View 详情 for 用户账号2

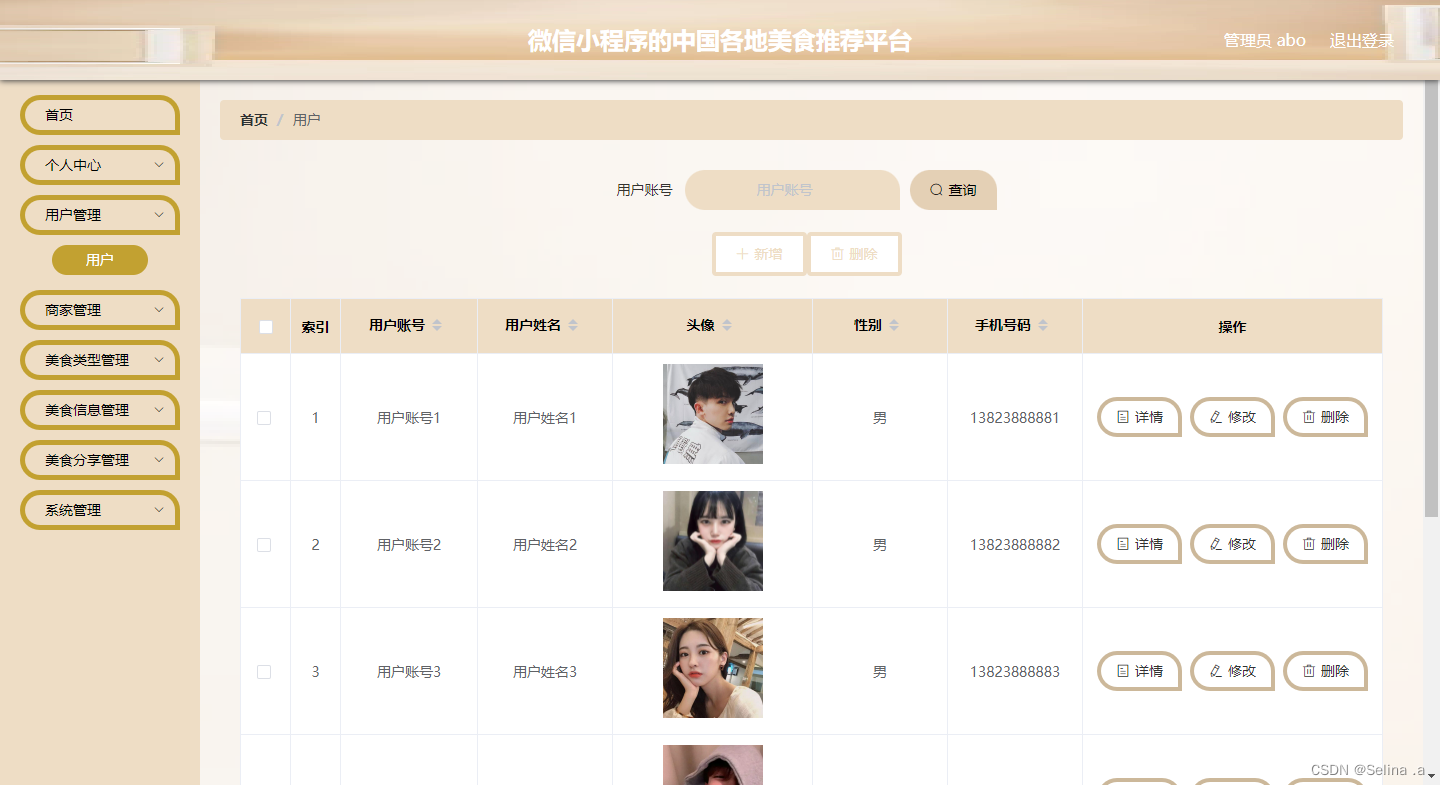[x=1139, y=545]
